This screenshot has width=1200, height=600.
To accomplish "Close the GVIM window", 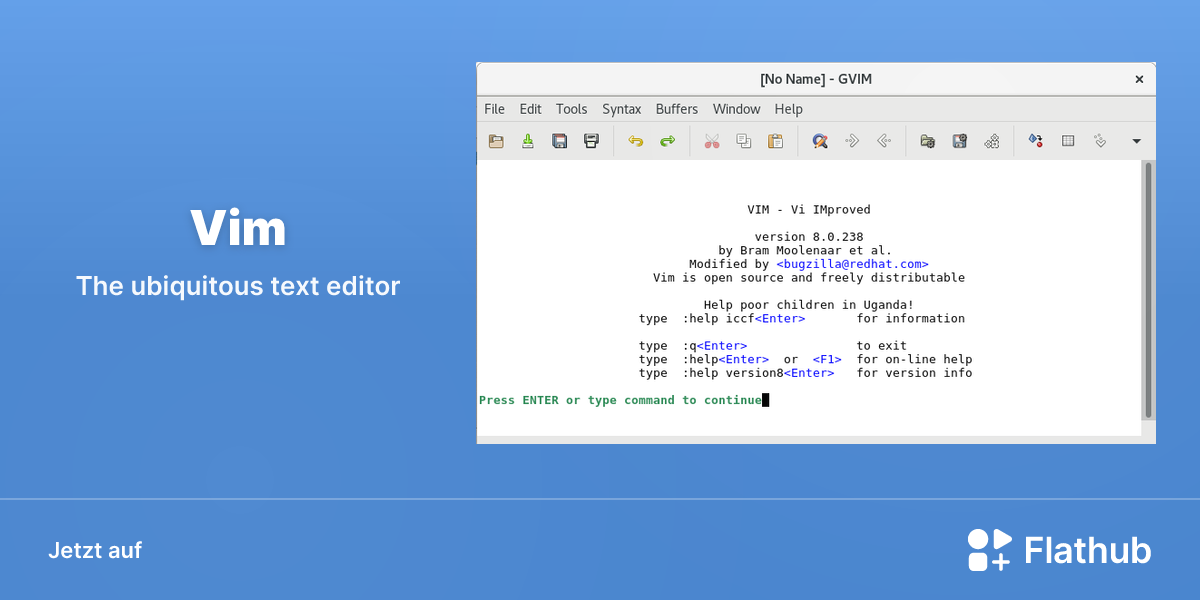I will [1139, 79].
